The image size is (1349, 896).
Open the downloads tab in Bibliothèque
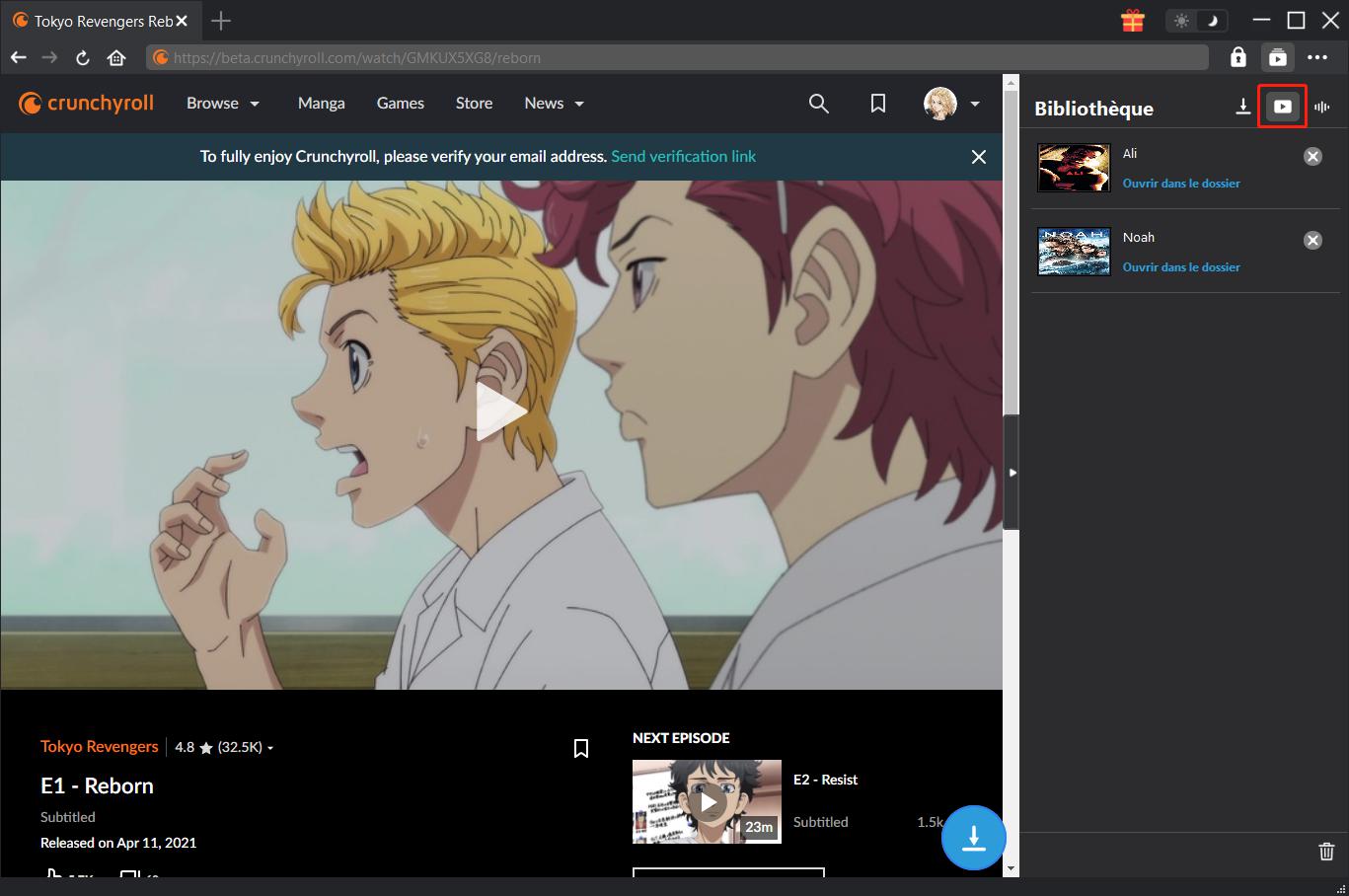point(1243,107)
